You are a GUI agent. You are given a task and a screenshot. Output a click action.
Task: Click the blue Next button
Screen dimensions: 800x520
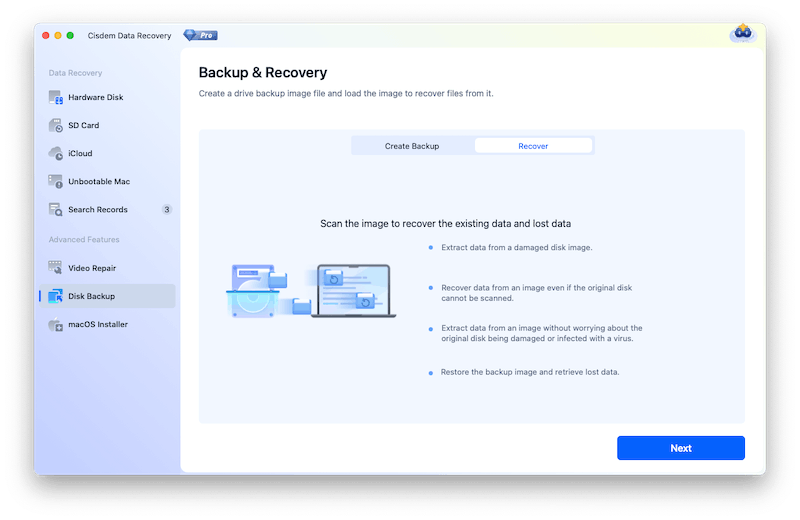[x=681, y=448]
